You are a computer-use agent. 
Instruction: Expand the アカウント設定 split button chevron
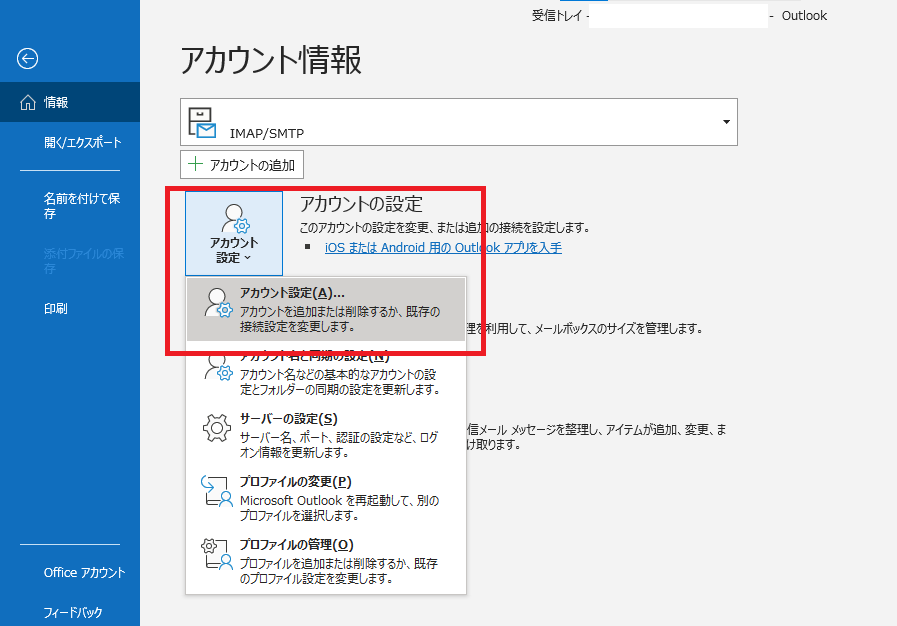(247, 255)
